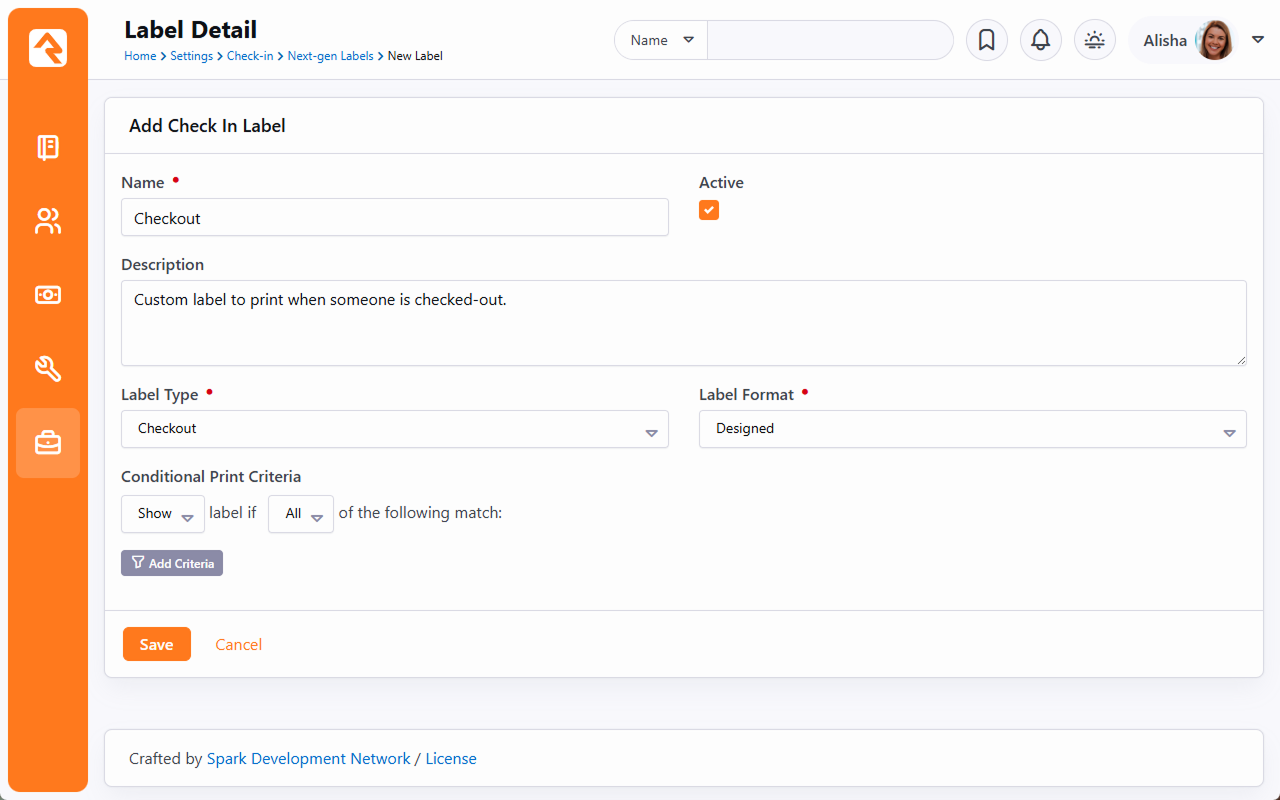The width and height of the screenshot is (1280, 800).
Task: Toggle the light theme sun icon
Action: 1094,40
